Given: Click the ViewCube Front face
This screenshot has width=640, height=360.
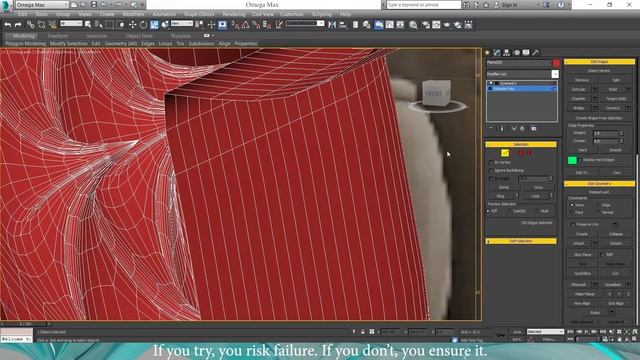Looking at the screenshot, I should click(433, 93).
